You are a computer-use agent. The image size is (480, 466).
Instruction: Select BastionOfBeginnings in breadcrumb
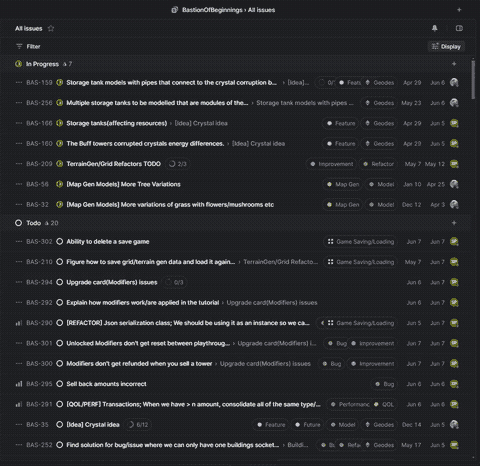(x=212, y=10)
